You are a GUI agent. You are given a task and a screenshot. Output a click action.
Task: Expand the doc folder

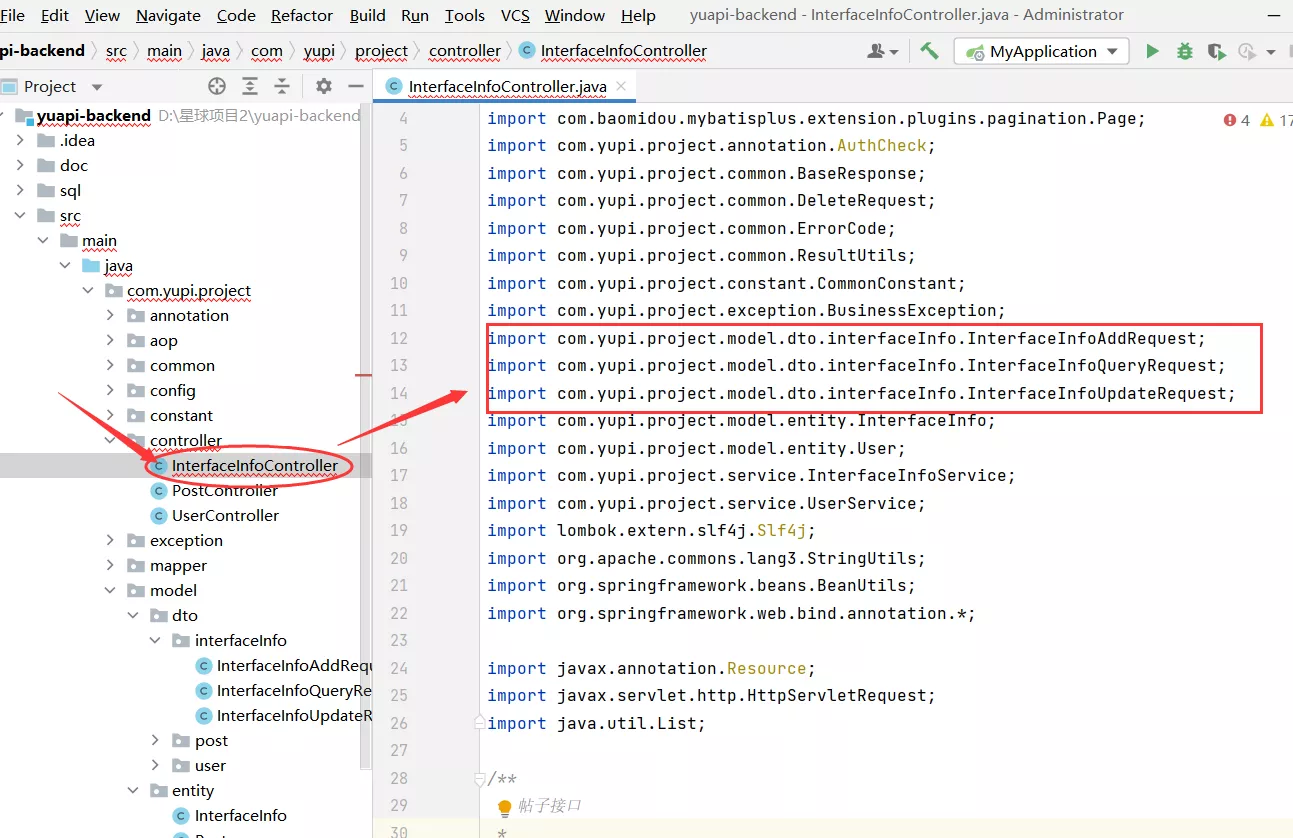(x=20, y=165)
